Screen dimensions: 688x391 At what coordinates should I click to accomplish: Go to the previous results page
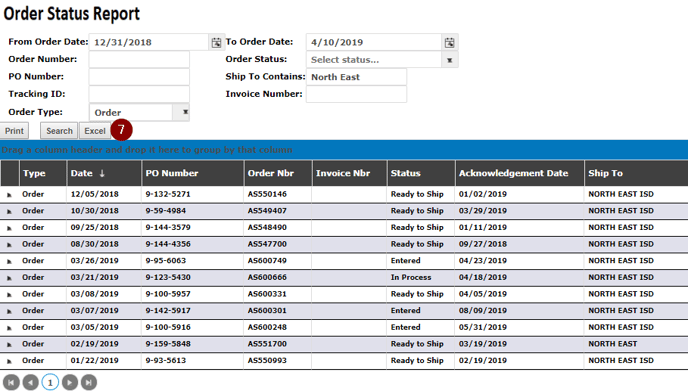(30, 382)
